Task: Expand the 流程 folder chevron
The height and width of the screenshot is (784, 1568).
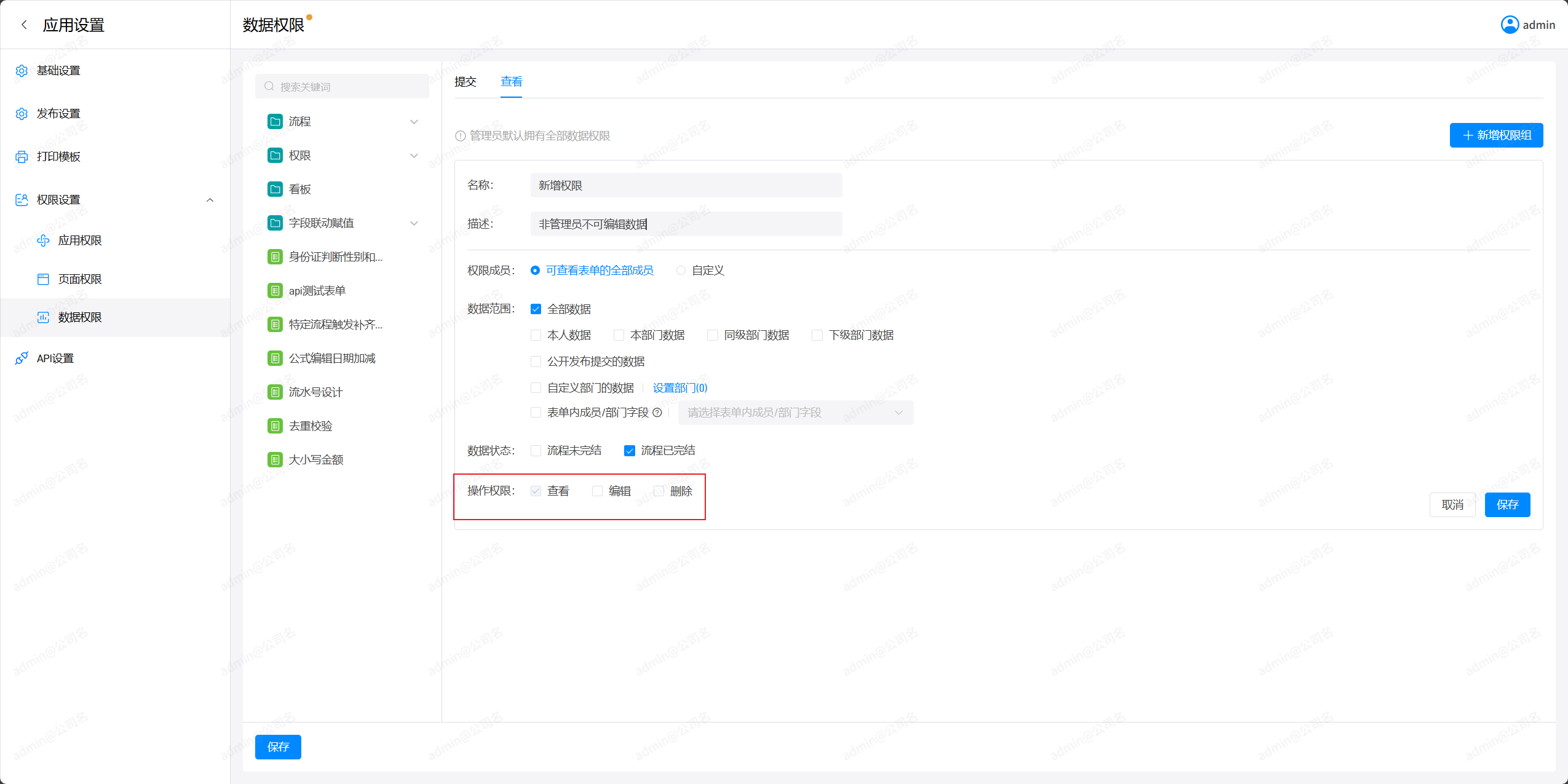Action: 414,122
